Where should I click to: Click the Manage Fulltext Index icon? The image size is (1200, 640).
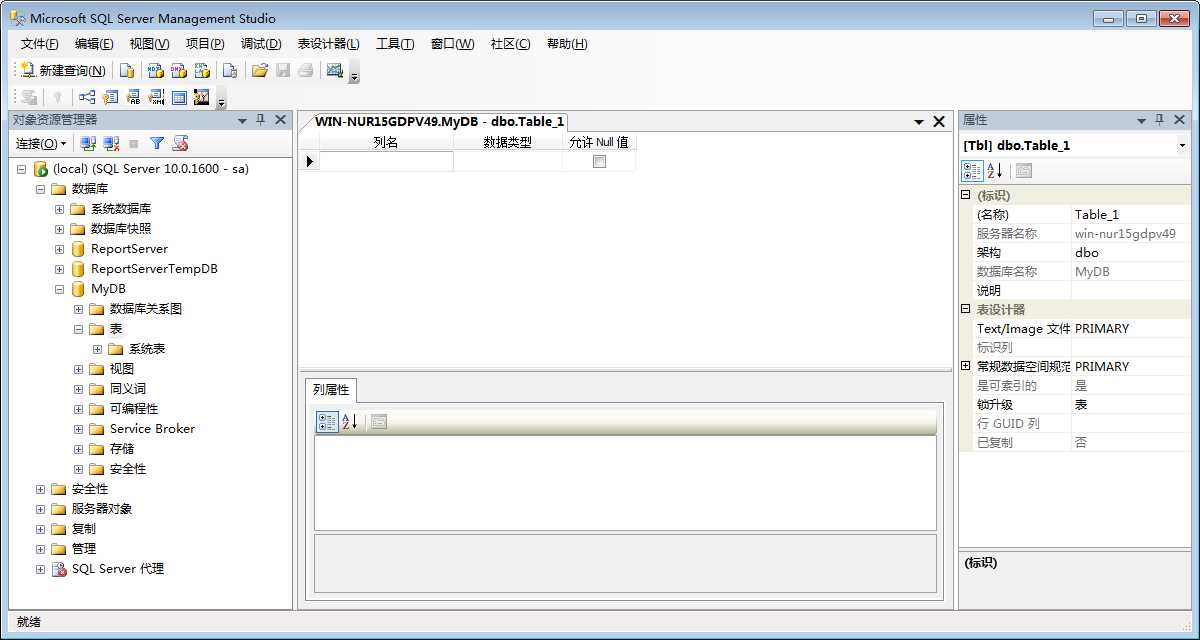pyautogui.click(x=134, y=97)
